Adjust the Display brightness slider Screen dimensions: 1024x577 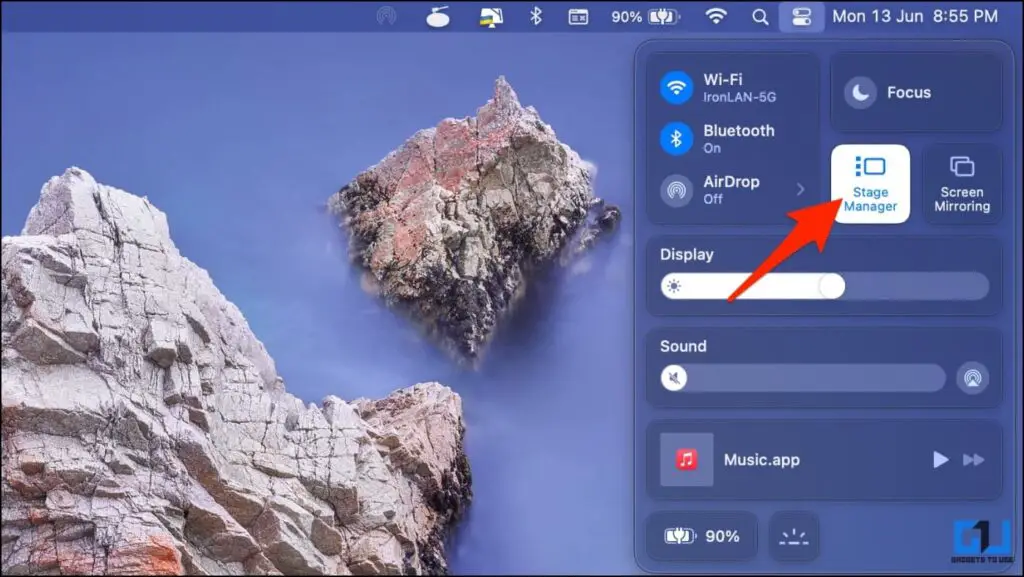click(830, 287)
